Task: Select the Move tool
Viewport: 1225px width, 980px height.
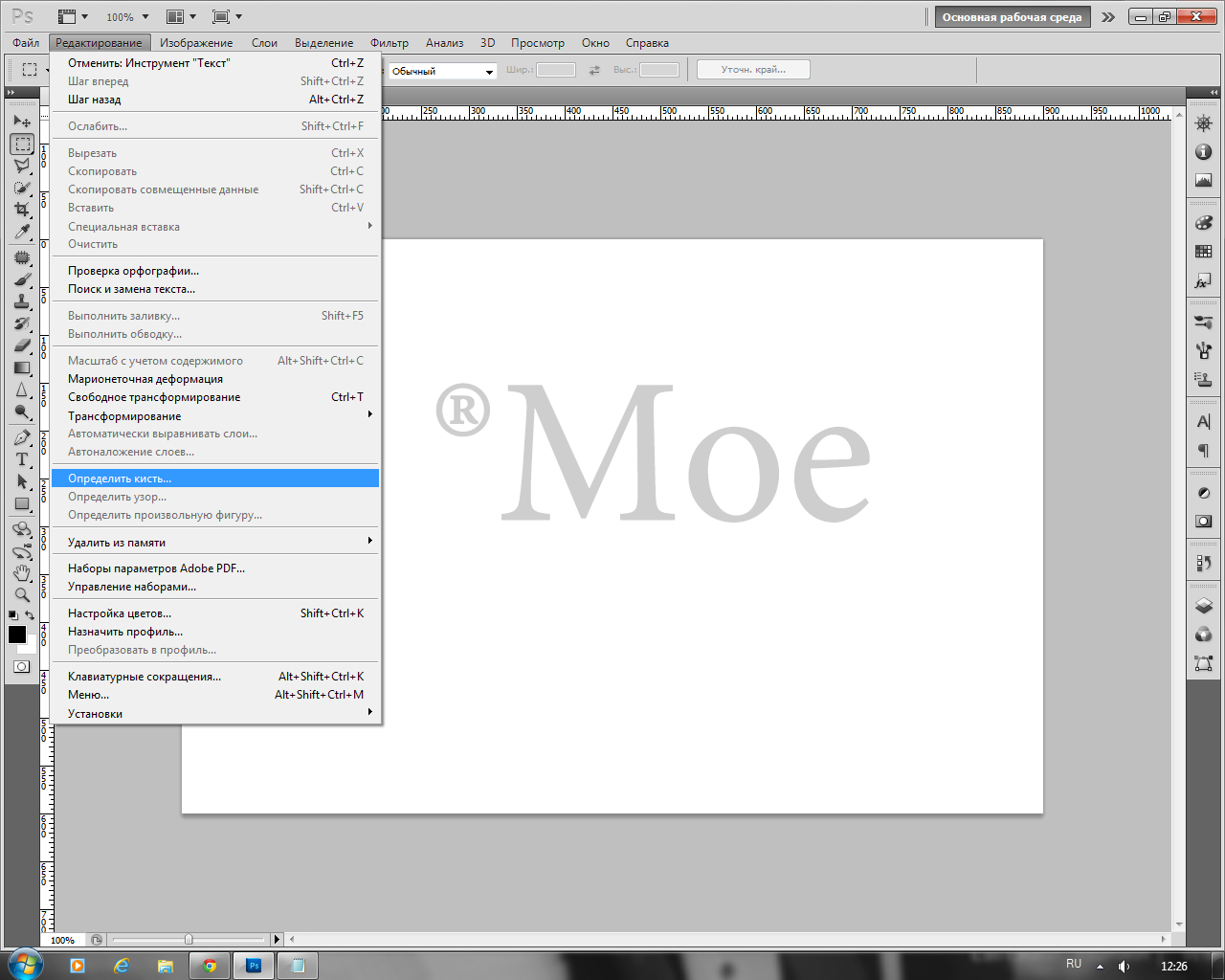Action: pyautogui.click(x=22, y=122)
